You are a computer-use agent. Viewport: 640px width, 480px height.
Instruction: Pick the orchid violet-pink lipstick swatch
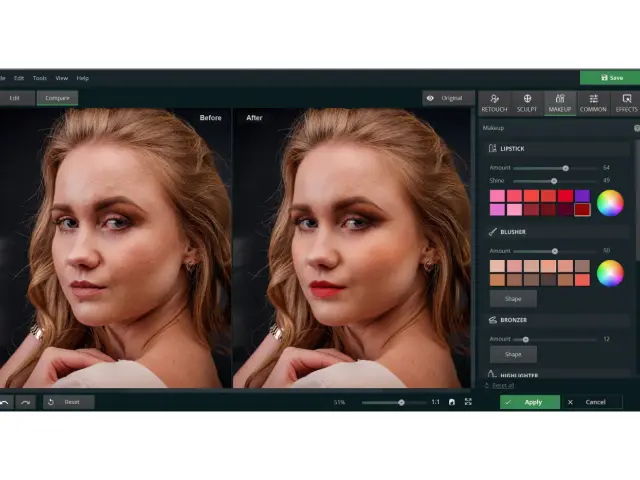[498, 209]
